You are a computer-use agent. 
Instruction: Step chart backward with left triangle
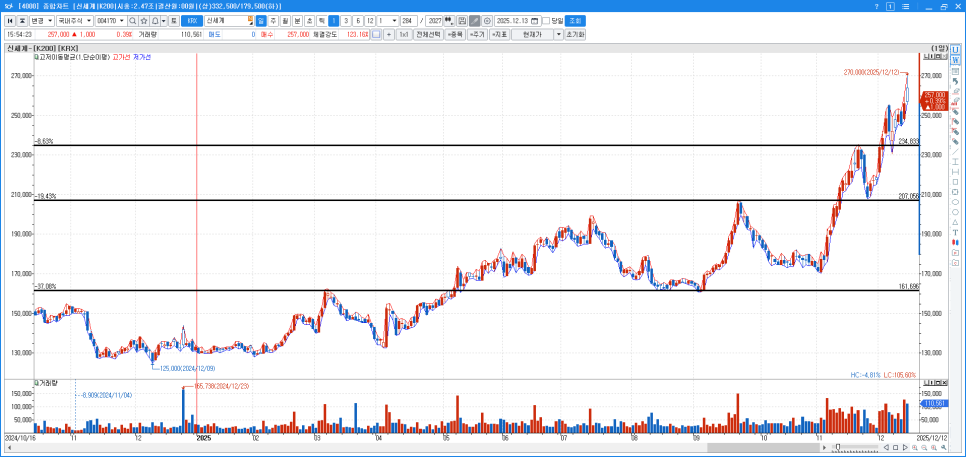[887, 448]
